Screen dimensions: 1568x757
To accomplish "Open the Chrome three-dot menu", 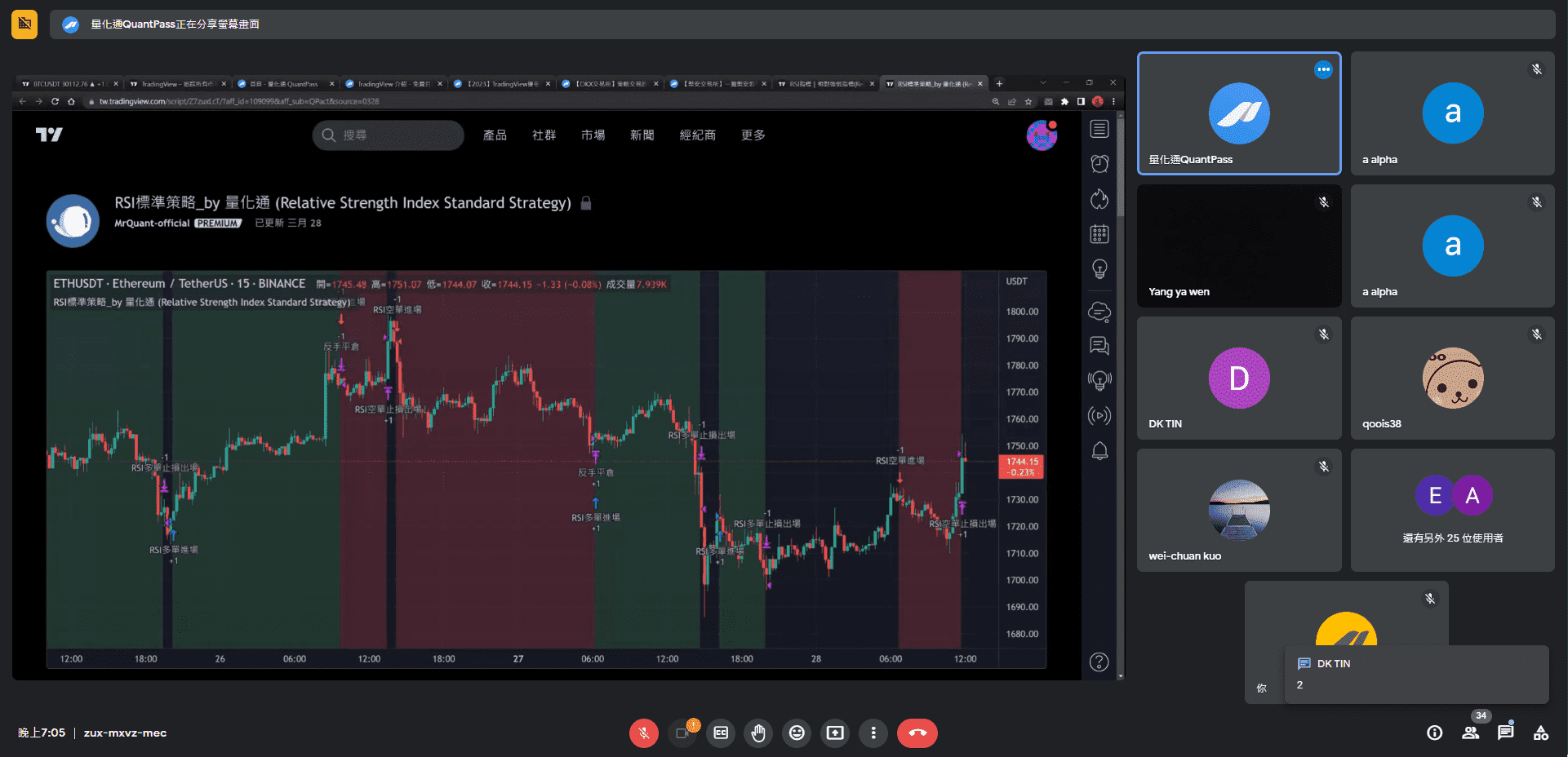I will click(1113, 101).
